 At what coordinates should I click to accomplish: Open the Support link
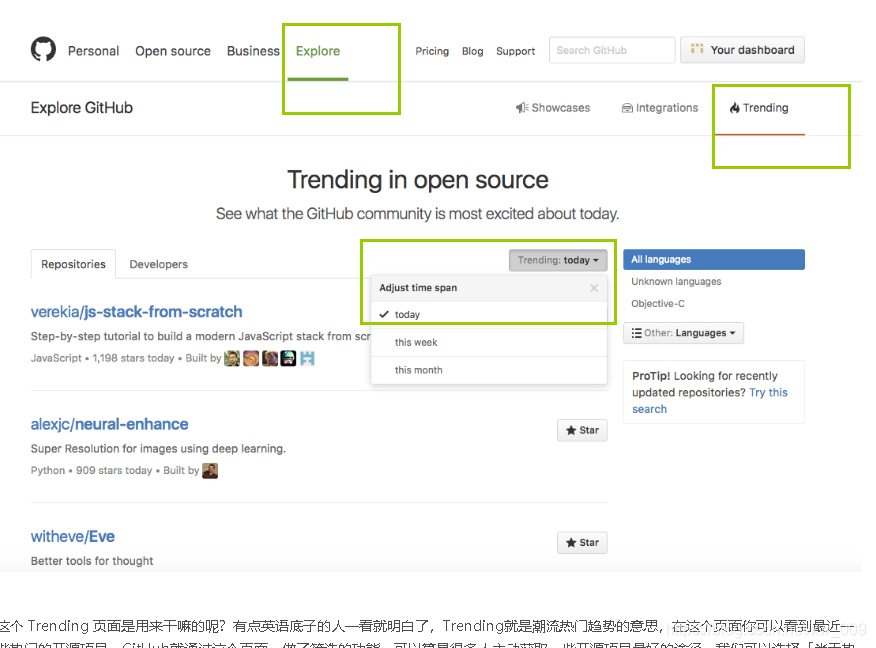(515, 51)
